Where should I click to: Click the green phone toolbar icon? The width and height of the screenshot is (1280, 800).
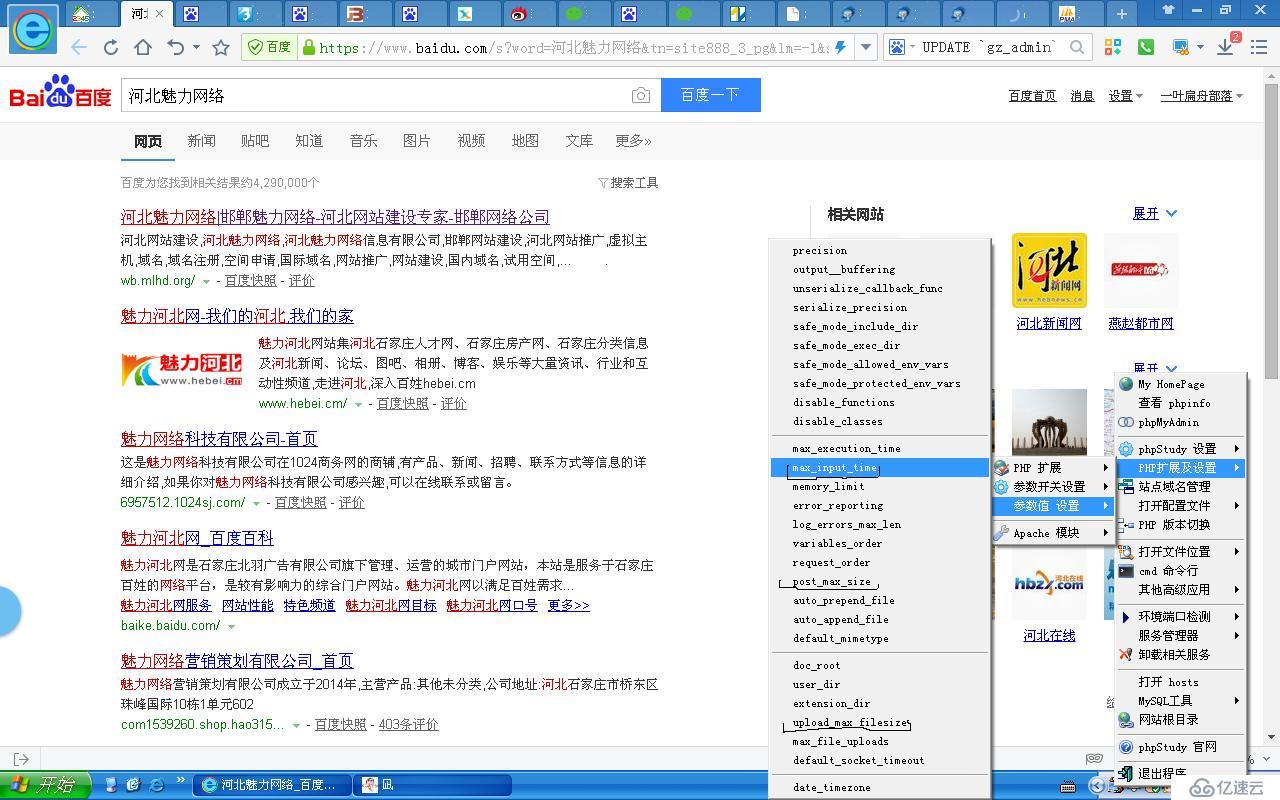tap(1145, 47)
